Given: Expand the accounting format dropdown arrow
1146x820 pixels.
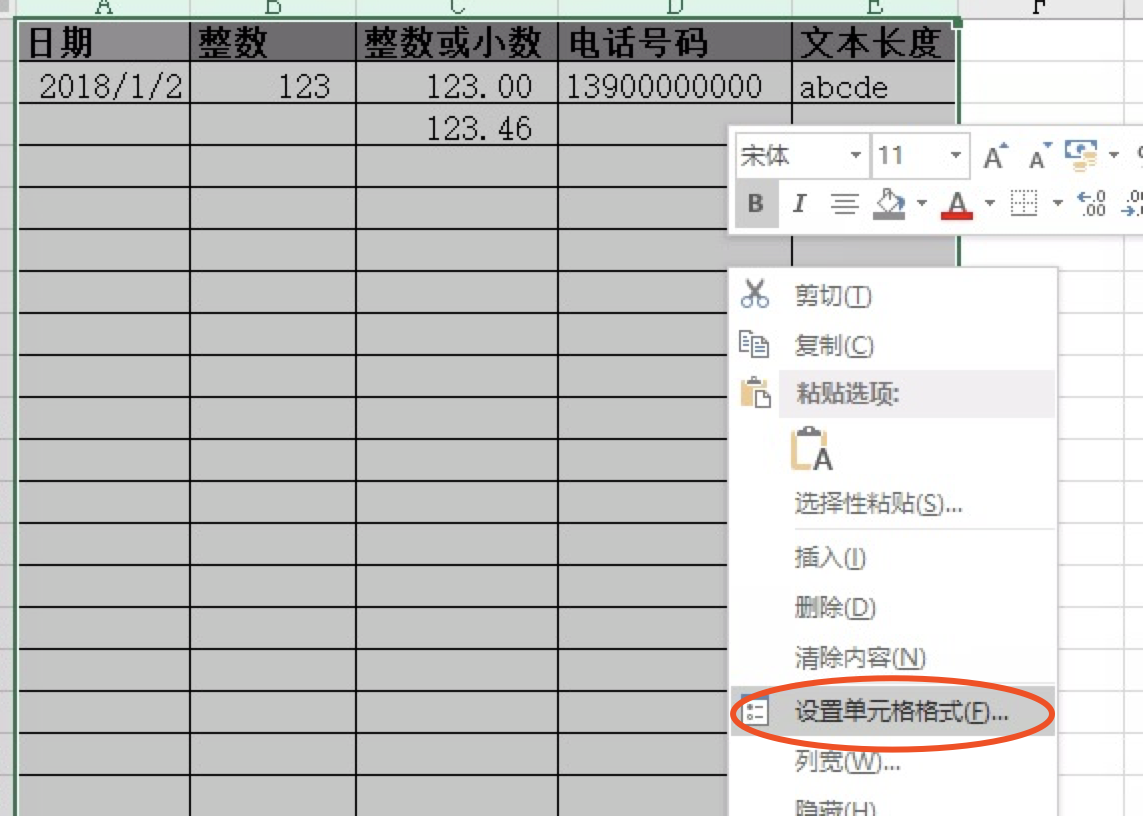Looking at the screenshot, I should click(1114, 155).
